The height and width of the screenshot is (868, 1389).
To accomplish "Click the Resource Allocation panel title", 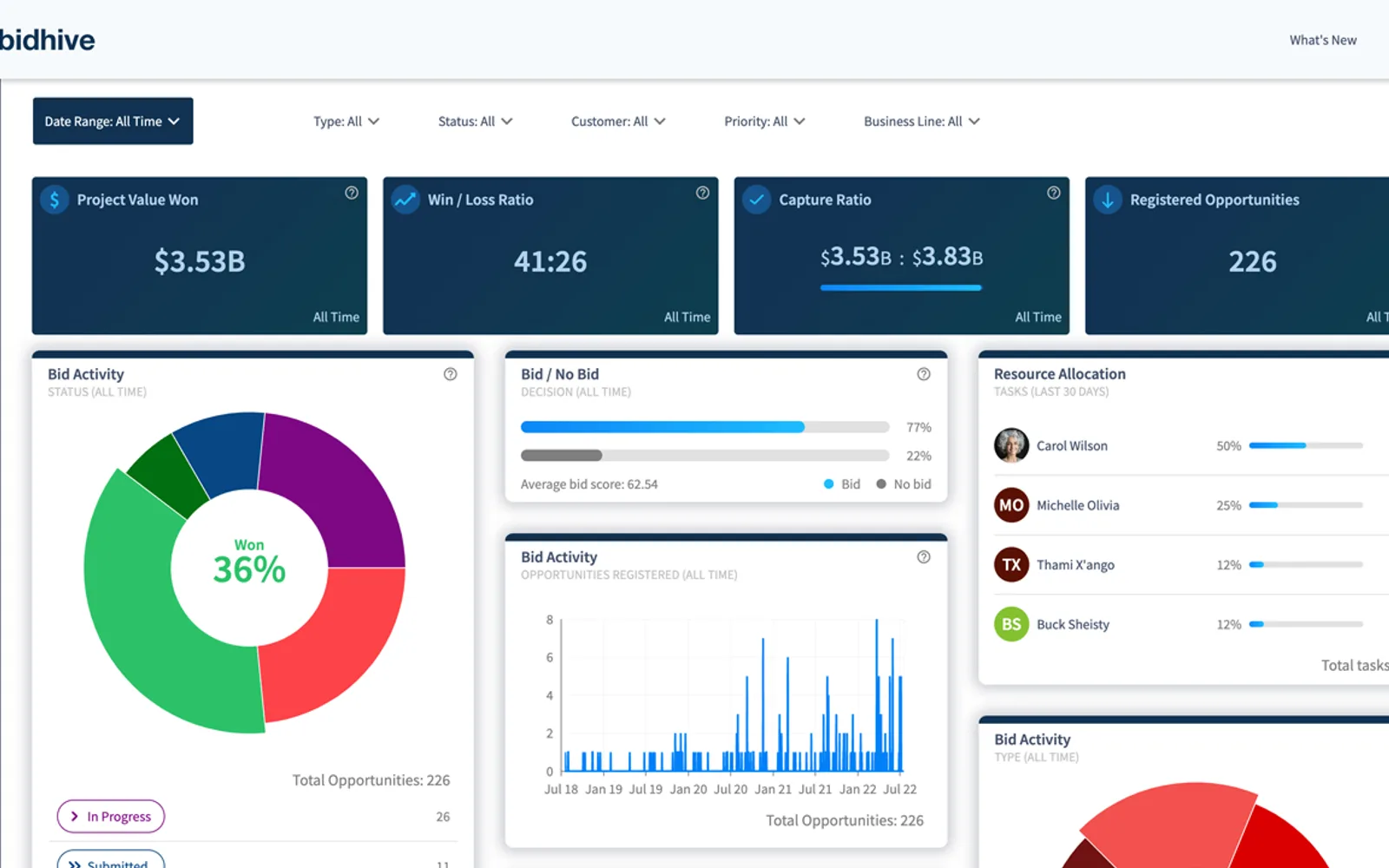I will (x=1060, y=374).
